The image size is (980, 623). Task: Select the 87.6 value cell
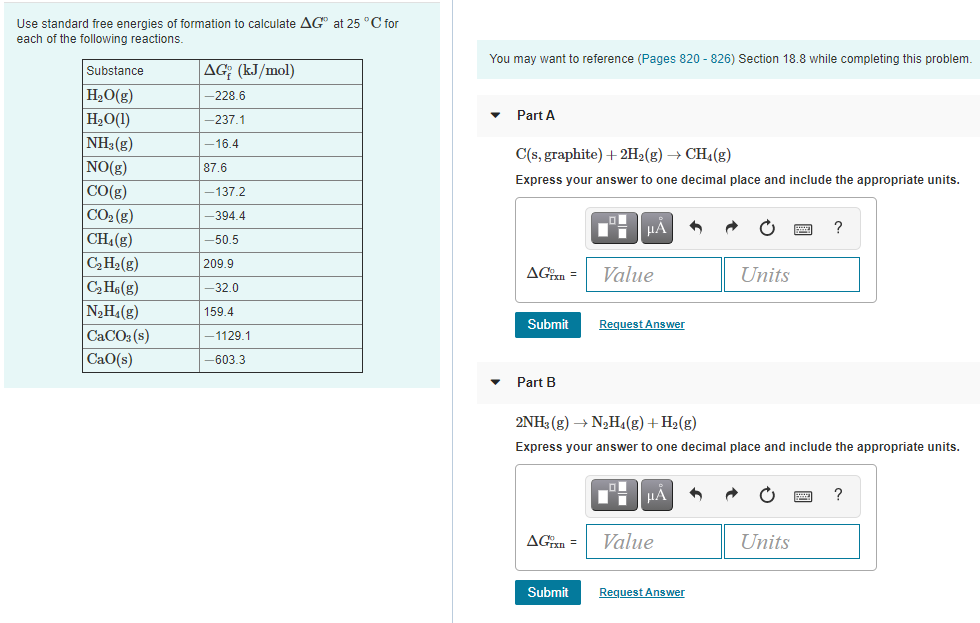281,168
